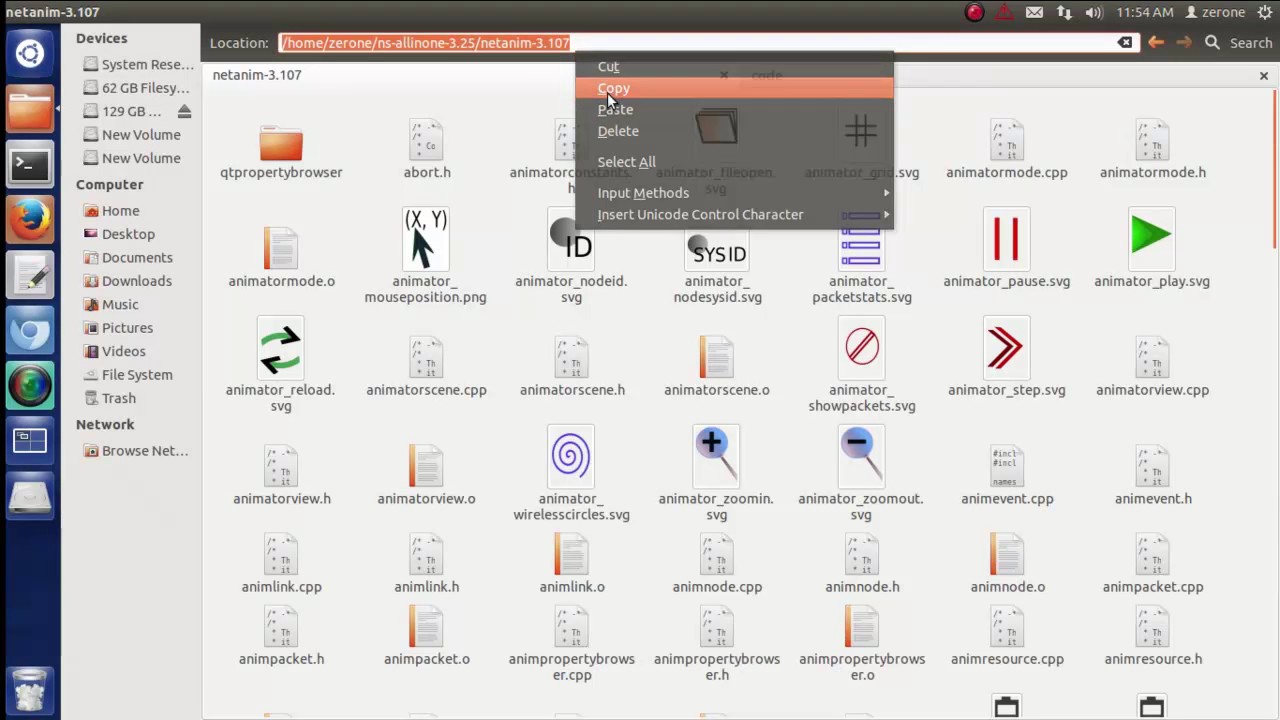
Task: Open the animator_wirelesscircles.svg icon
Action: [x=571, y=458]
